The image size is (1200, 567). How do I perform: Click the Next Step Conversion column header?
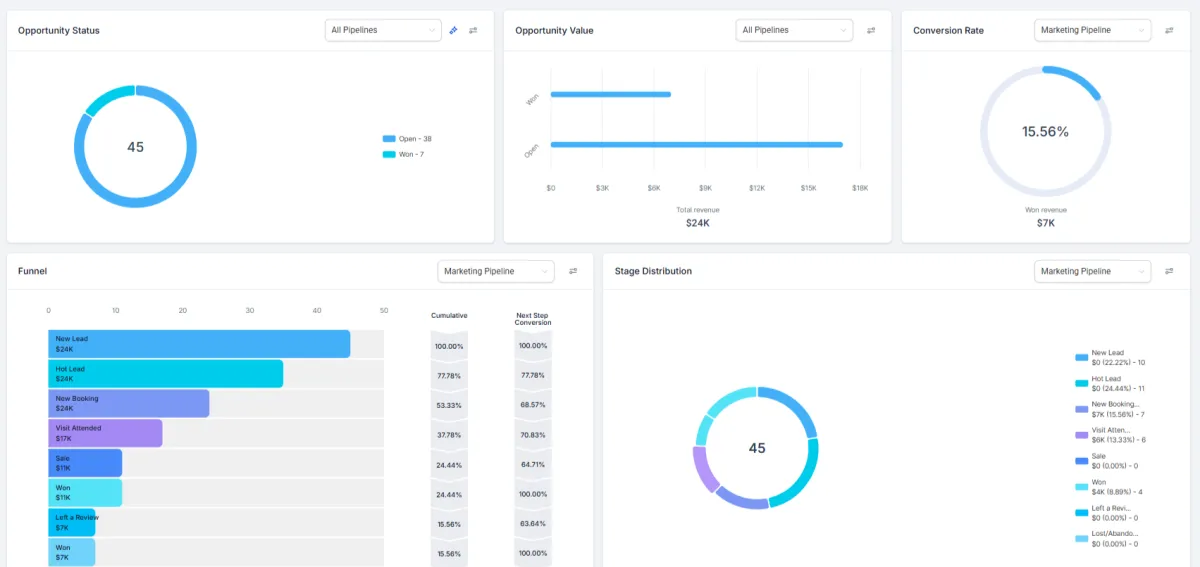533,319
